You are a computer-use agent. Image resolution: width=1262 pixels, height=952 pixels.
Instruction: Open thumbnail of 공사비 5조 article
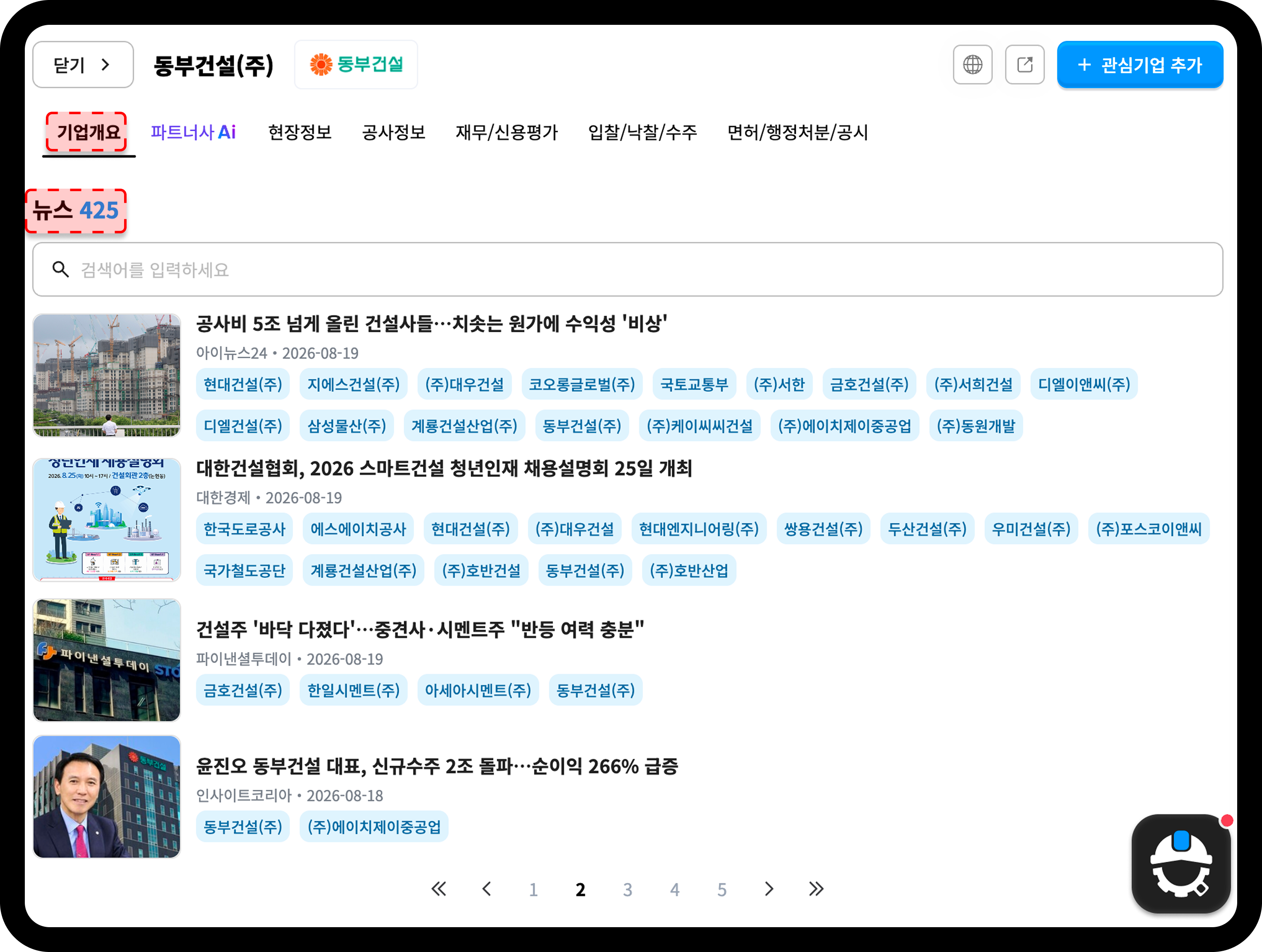click(x=107, y=375)
